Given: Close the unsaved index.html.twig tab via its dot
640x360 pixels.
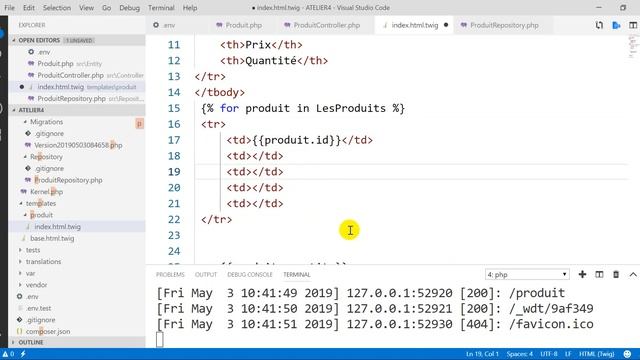Looking at the screenshot, I should click(x=446, y=25).
